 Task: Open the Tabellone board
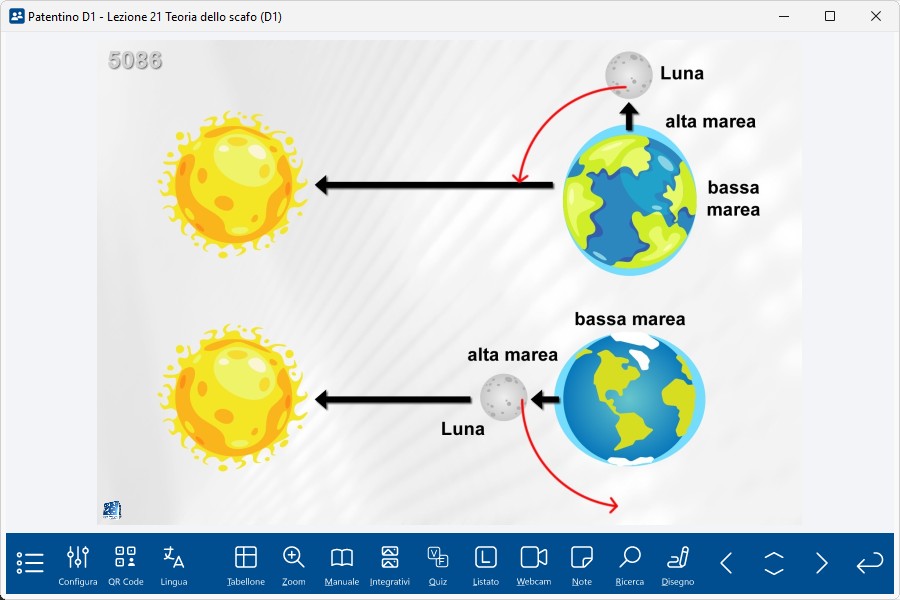[246, 564]
